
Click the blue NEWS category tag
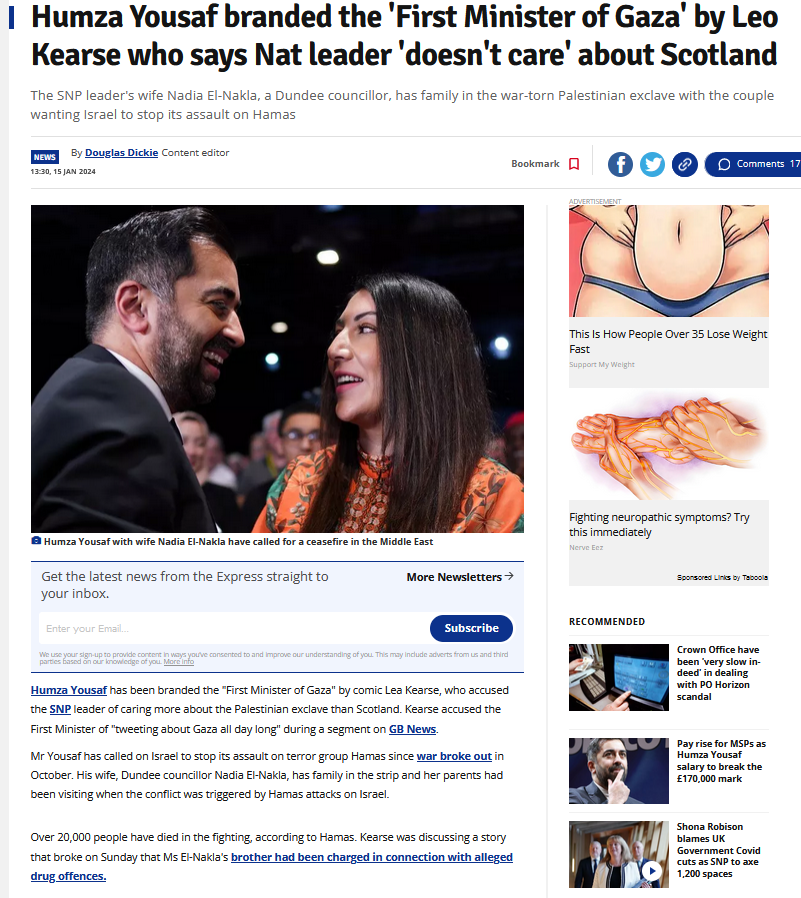(x=45, y=157)
